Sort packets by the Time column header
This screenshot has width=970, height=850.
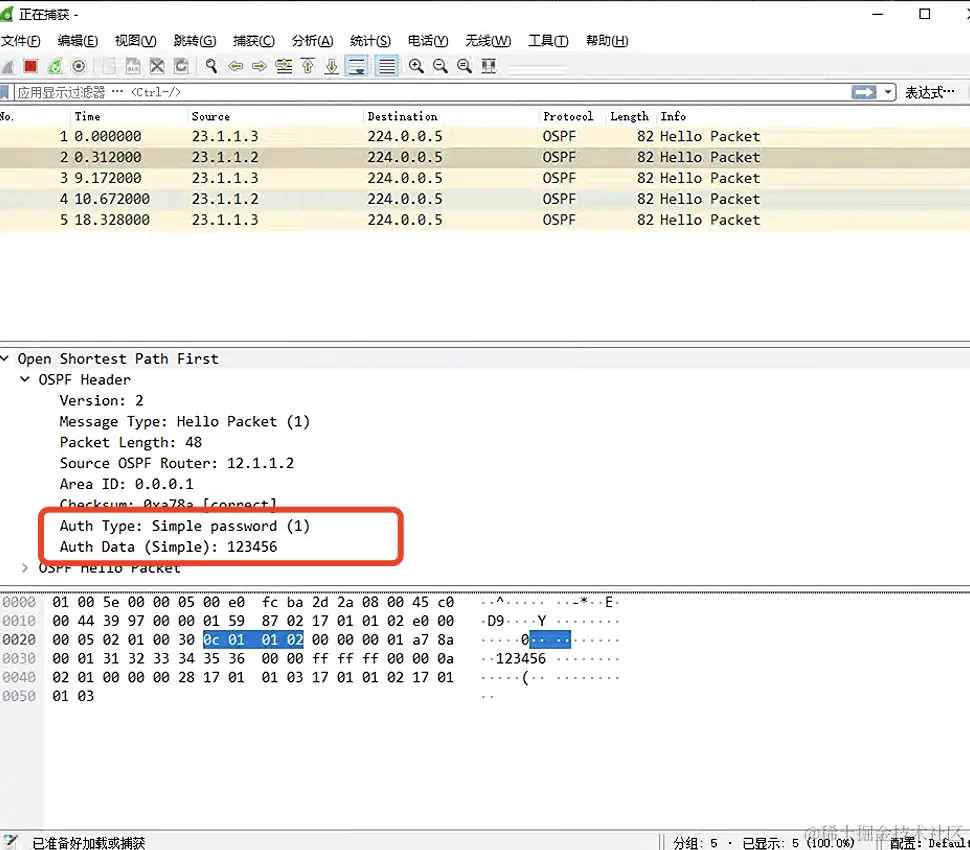[128, 116]
